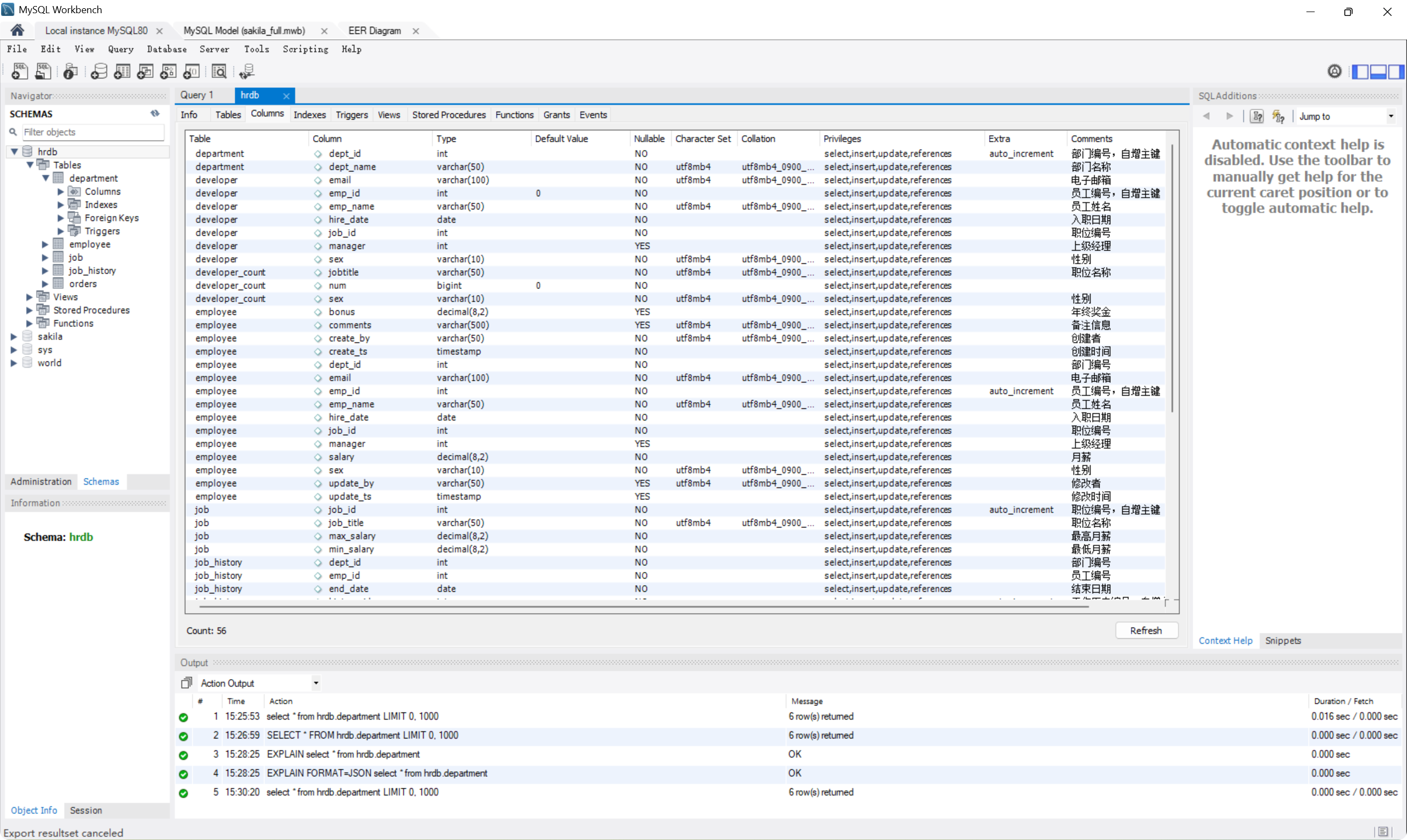Screen dimensions: 1407x840
Task: Toggle the right SQL Additions panel
Action: pos(1395,72)
